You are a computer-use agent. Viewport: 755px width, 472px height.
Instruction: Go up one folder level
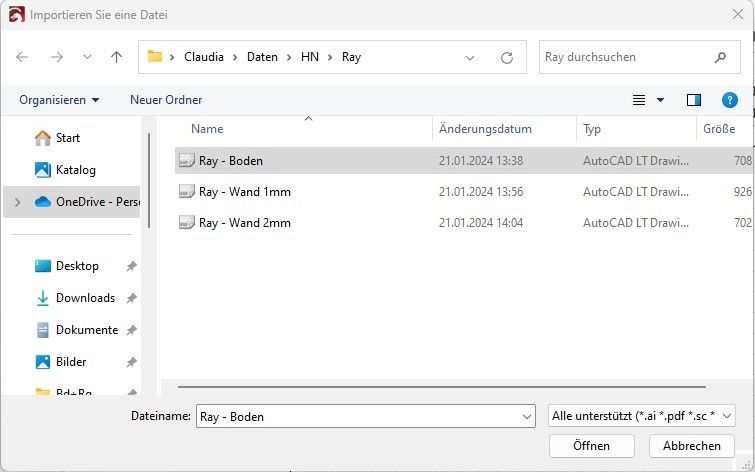[116, 58]
